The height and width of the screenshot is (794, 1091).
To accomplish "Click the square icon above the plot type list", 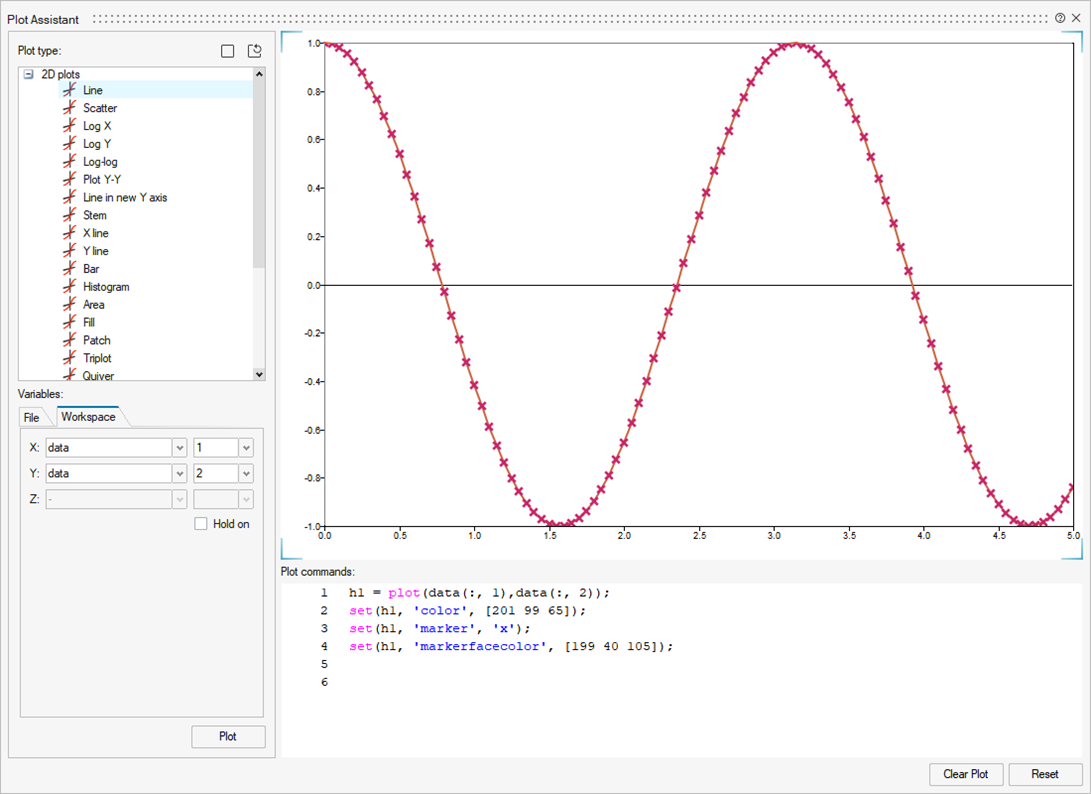I will coord(228,51).
